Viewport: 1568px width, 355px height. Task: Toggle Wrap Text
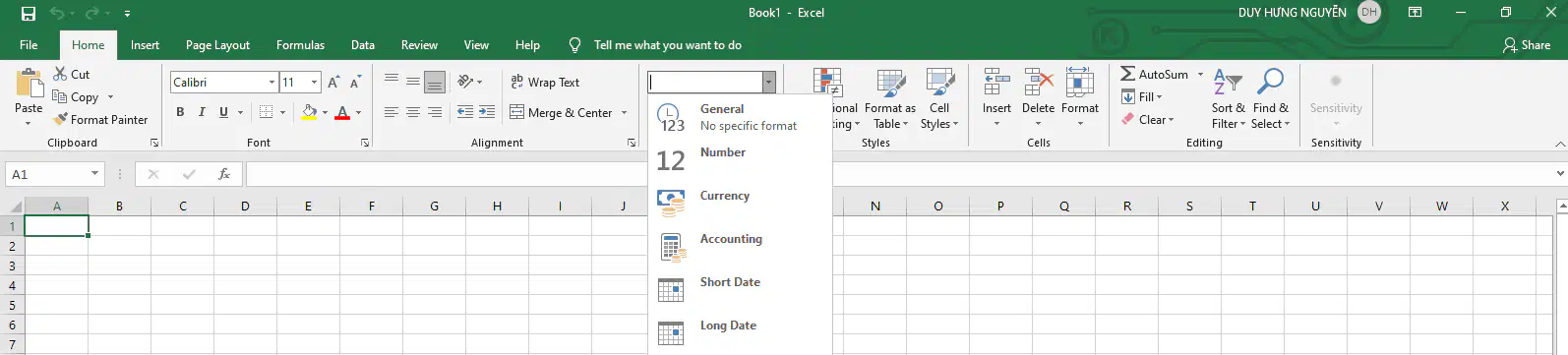(x=545, y=83)
